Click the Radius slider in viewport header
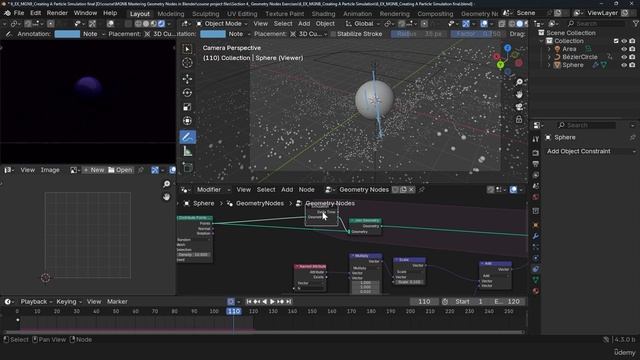Viewport: 640px width, 360px height. 419,34
